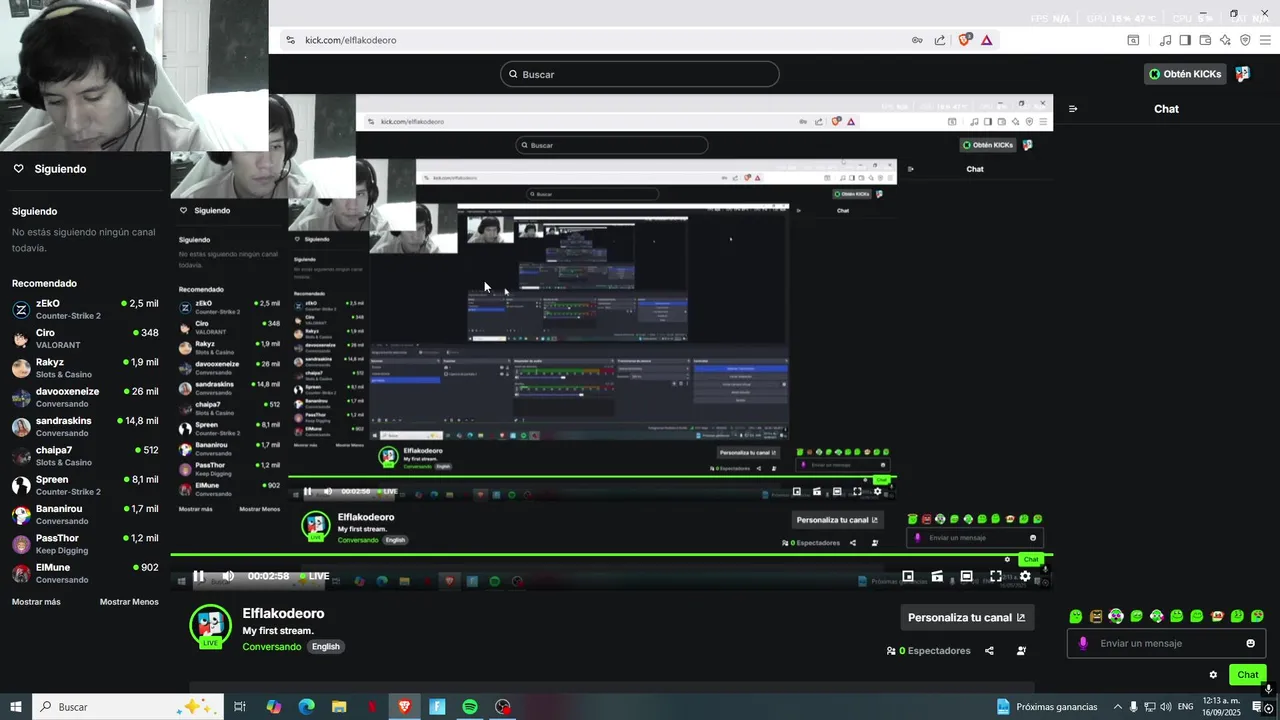Toggle picture-in-picture mini player

[x=908, y=576]
